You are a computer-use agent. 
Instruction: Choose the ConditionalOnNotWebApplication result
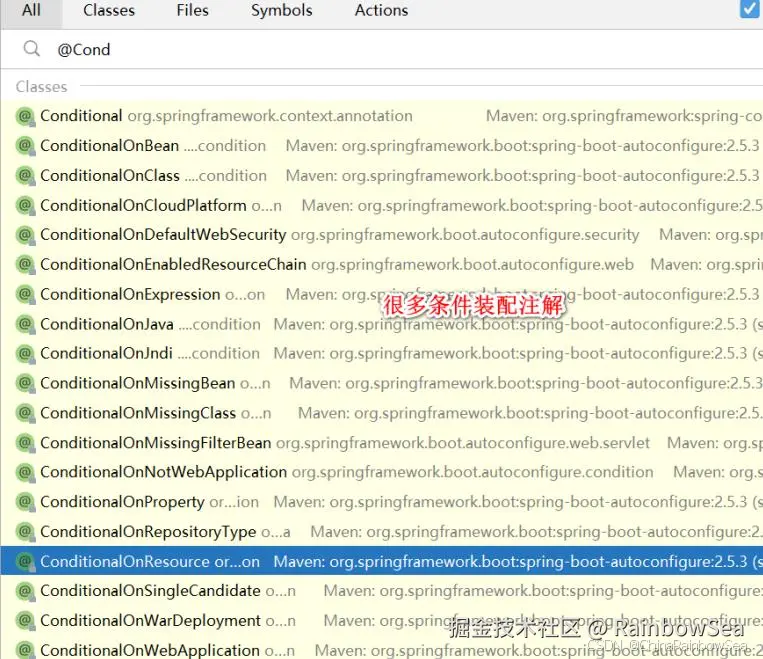tap(382, 472)
